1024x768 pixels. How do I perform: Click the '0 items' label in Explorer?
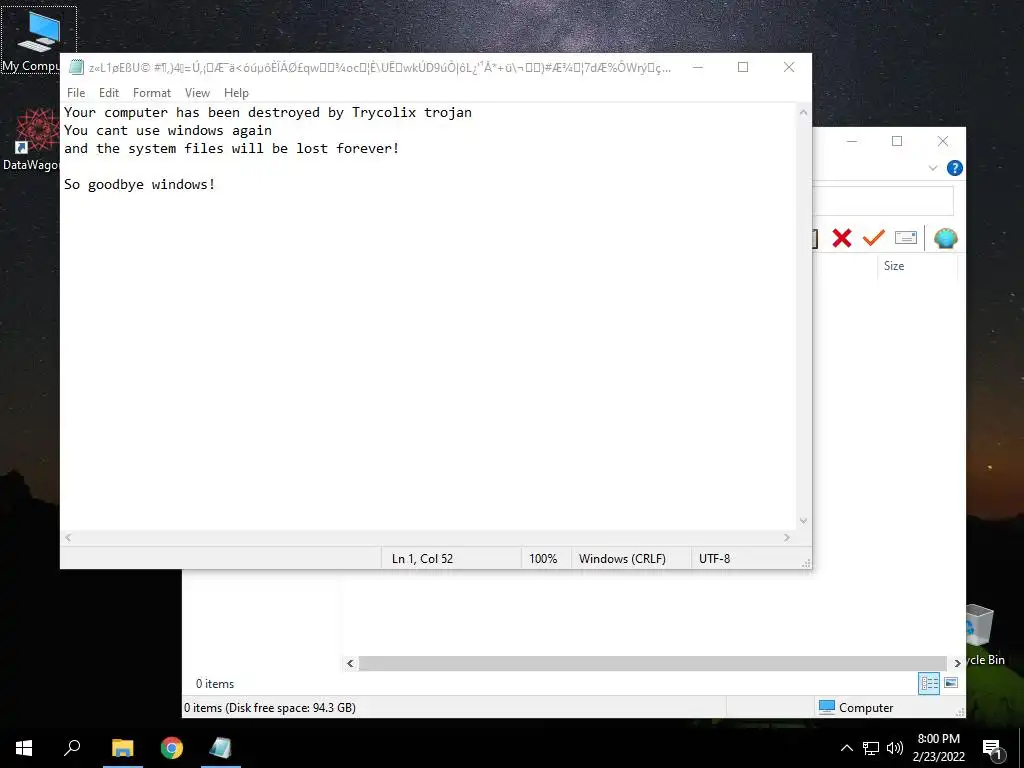click(215, 684)
